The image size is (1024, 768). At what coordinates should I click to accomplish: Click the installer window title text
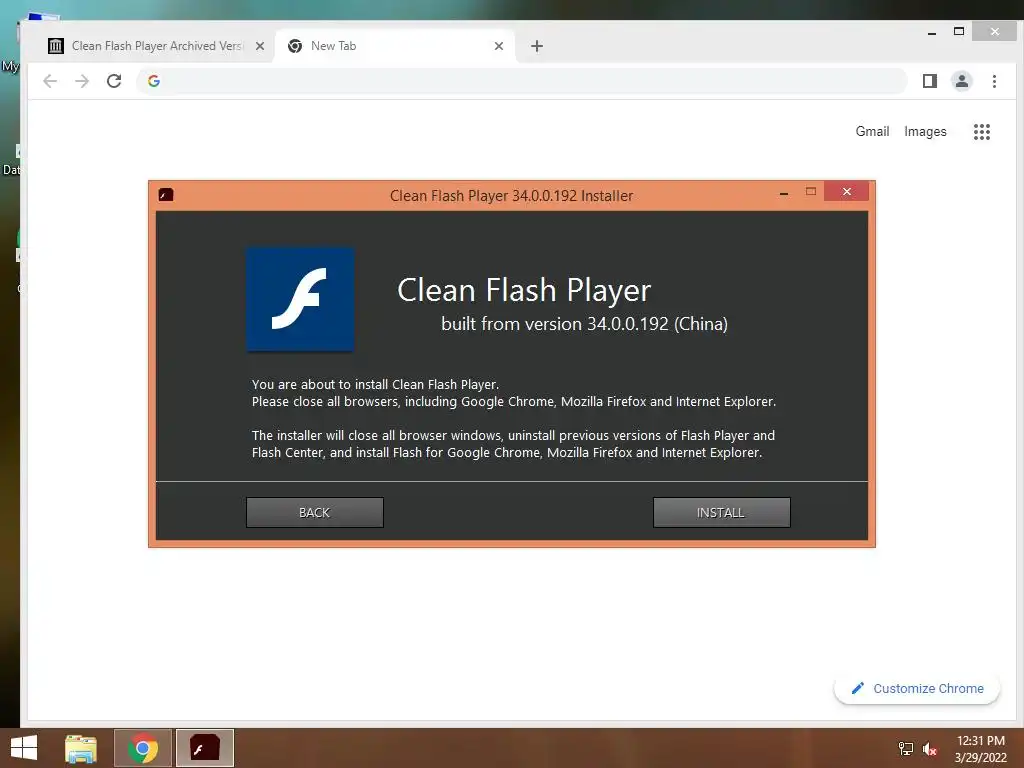[511, 195]
